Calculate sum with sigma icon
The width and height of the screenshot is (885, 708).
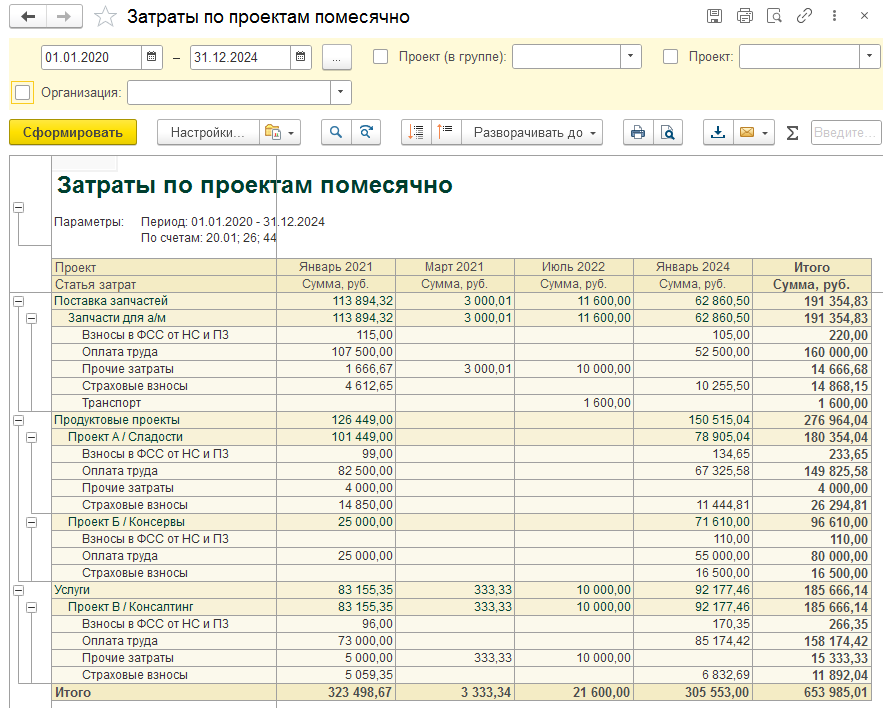[792, 133]
